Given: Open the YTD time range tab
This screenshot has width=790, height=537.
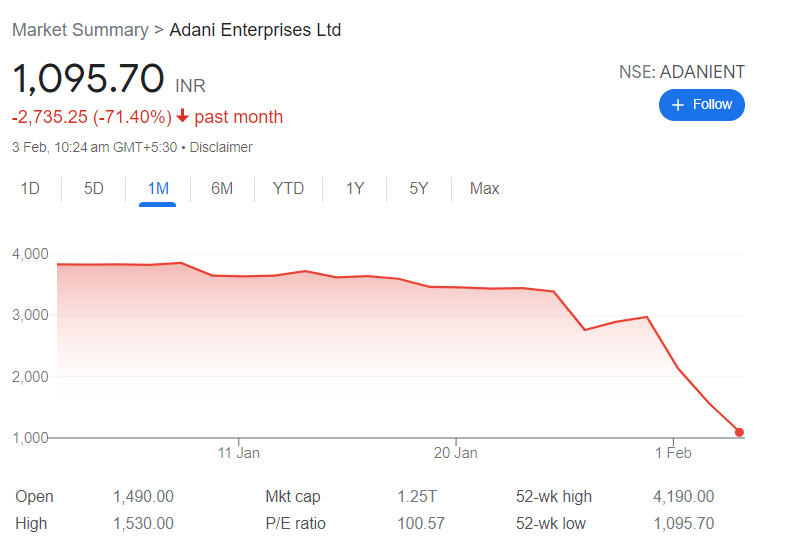Looking at the screenshot, I should [x=288, y=188].
